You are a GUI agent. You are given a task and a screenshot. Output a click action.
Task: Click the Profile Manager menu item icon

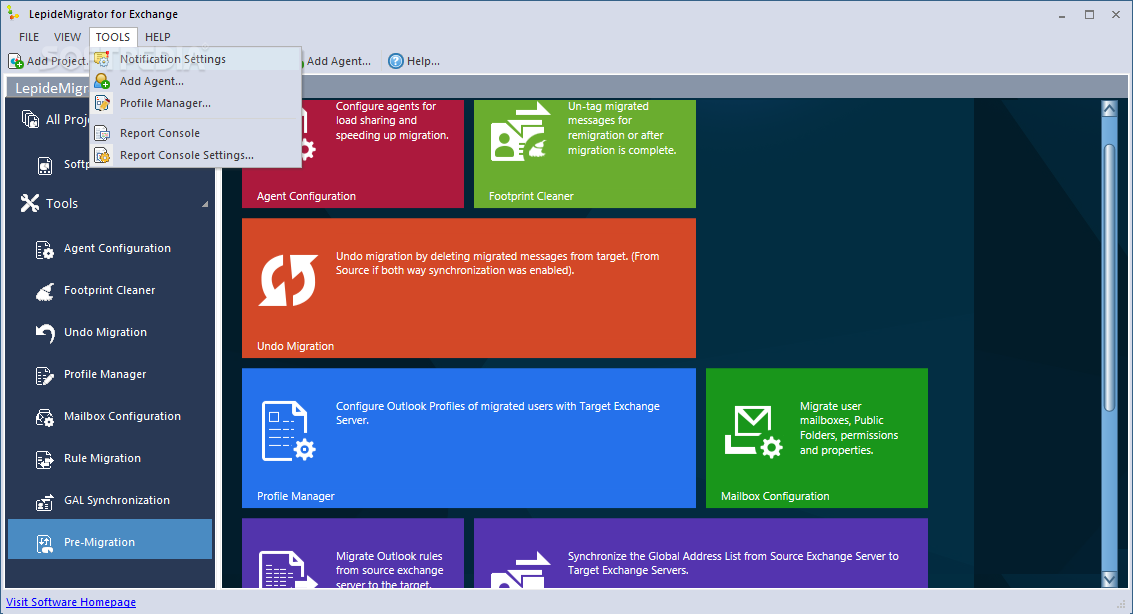(x=103, y=103)
